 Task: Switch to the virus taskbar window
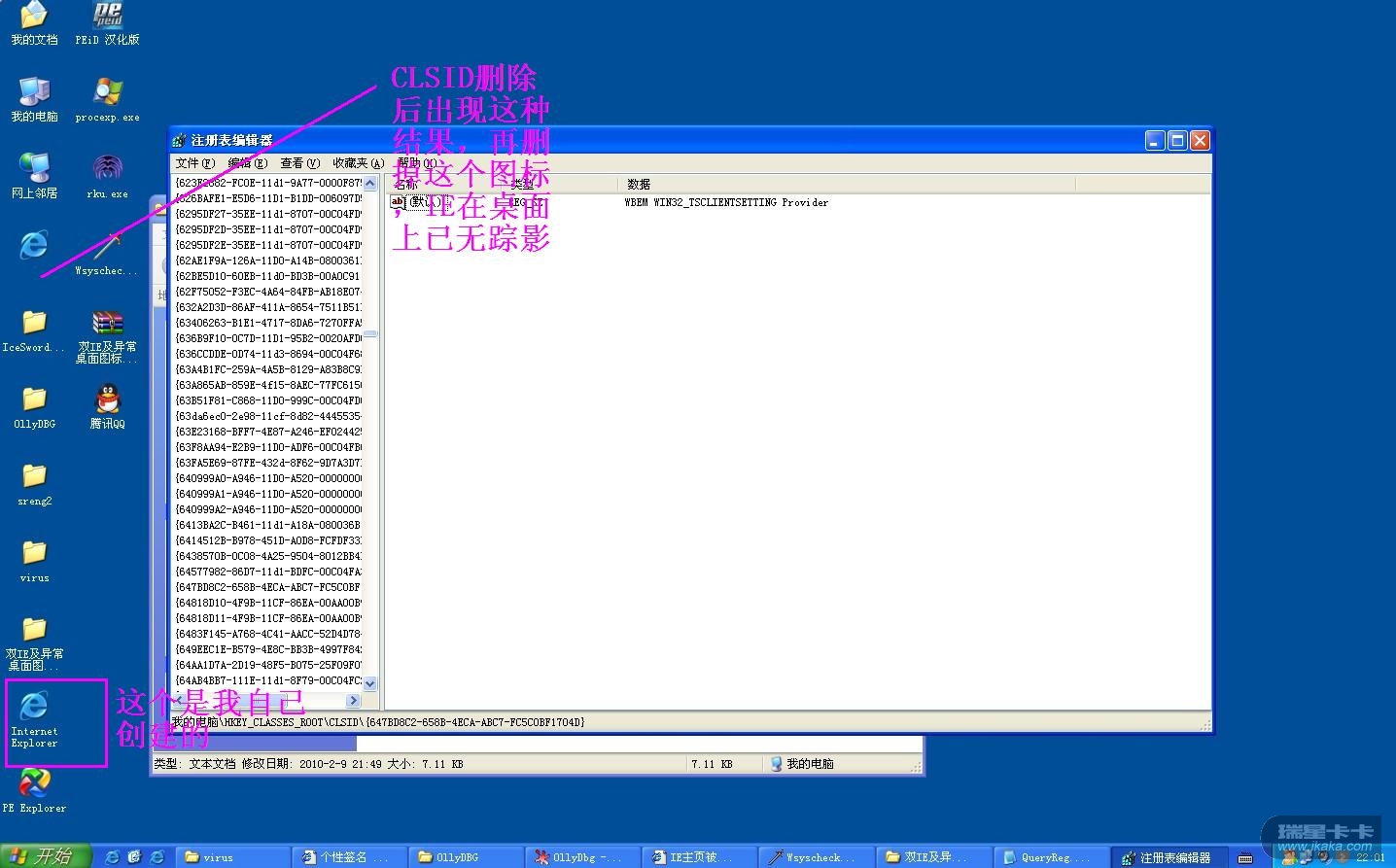point(233,856)
